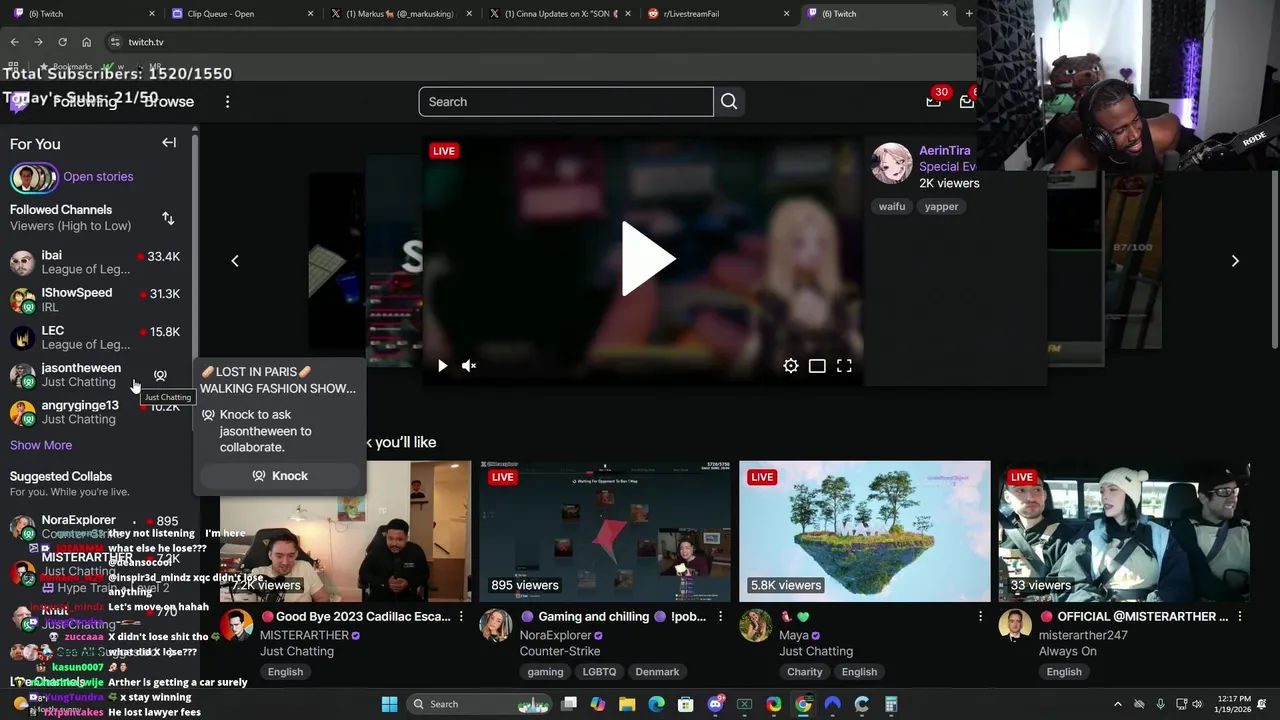Open Windows Start menu
This screenshot has width=1280, height=720.
[389, 704]
